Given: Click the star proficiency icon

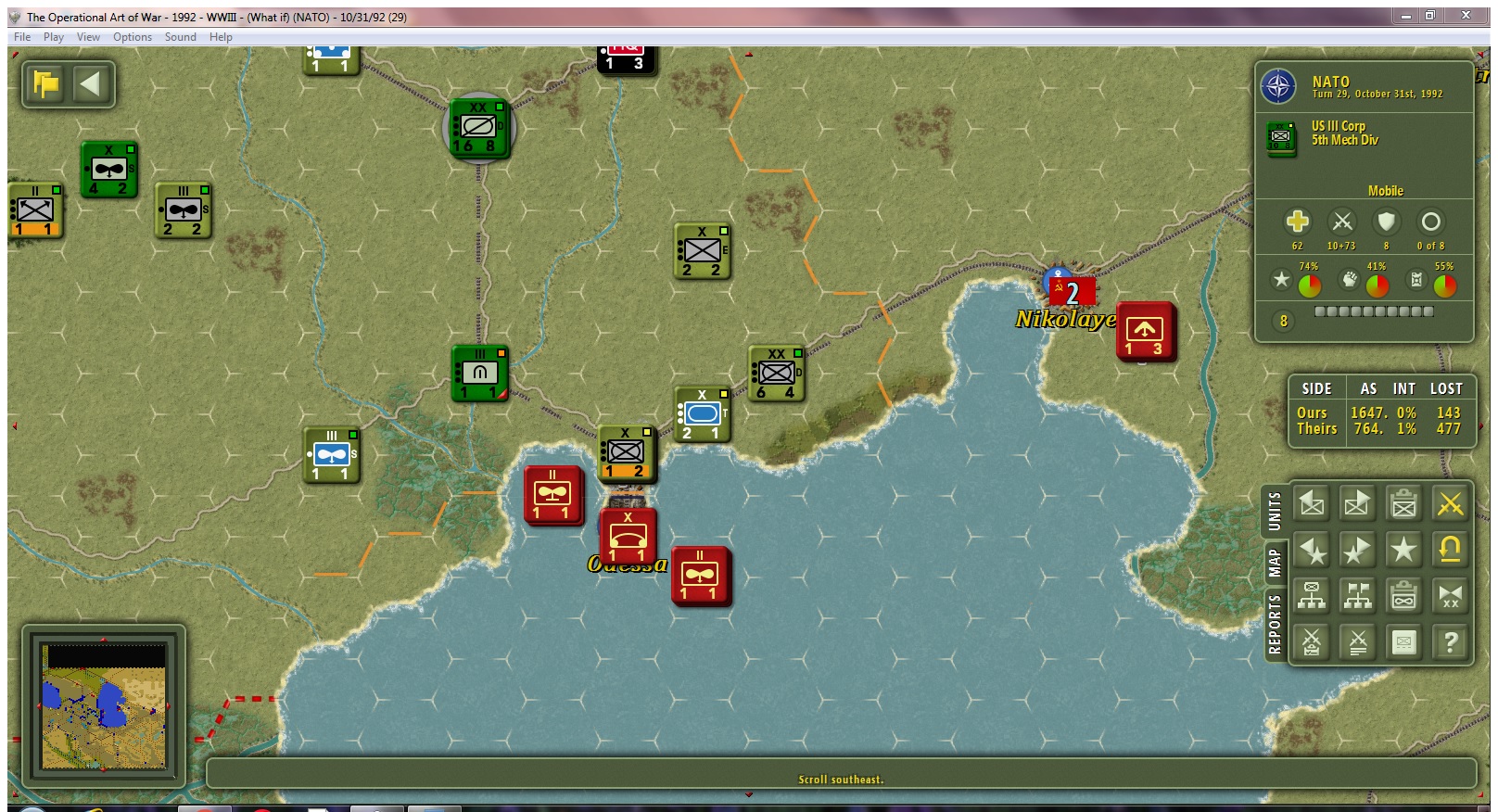Looking at the screenshot, I should point(1280,280).
